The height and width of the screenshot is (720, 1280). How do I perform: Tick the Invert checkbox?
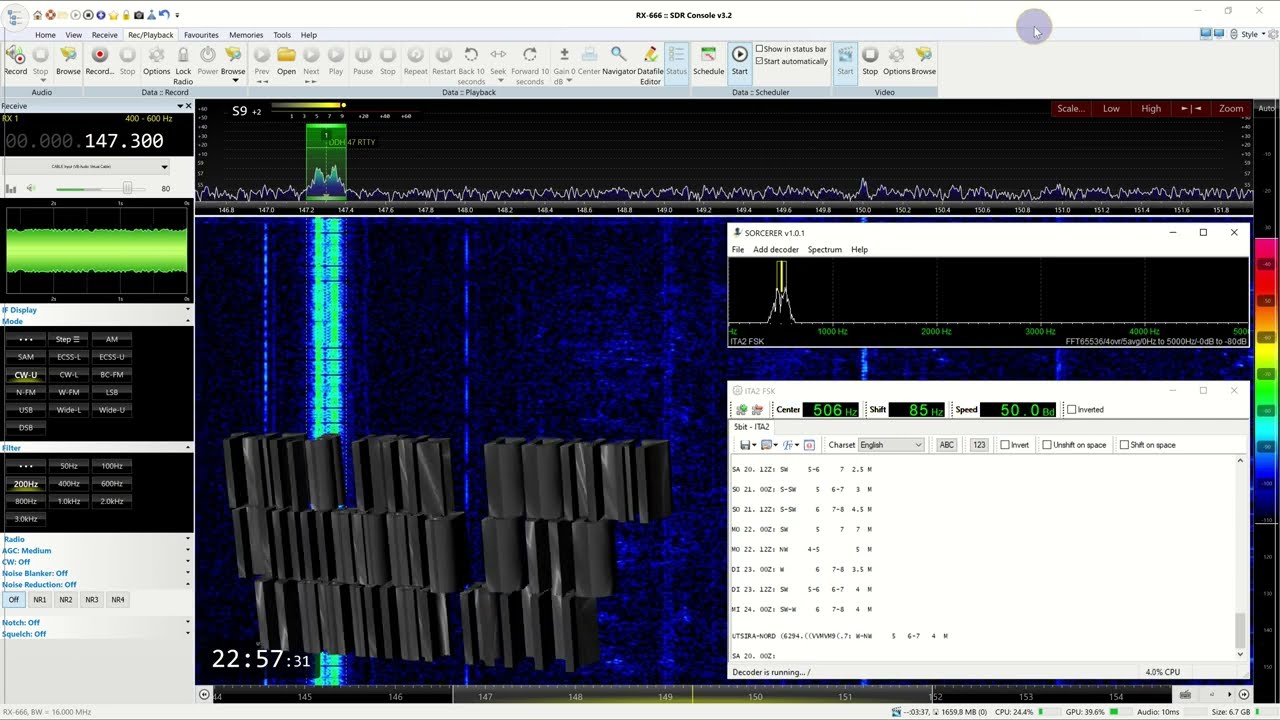1004,445
